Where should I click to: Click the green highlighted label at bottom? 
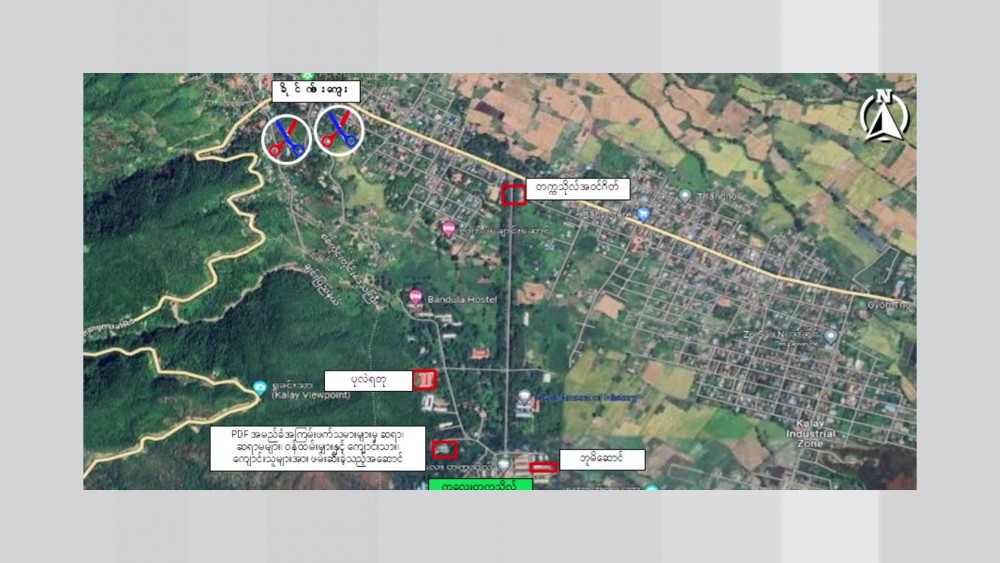[x=479, y=484]
